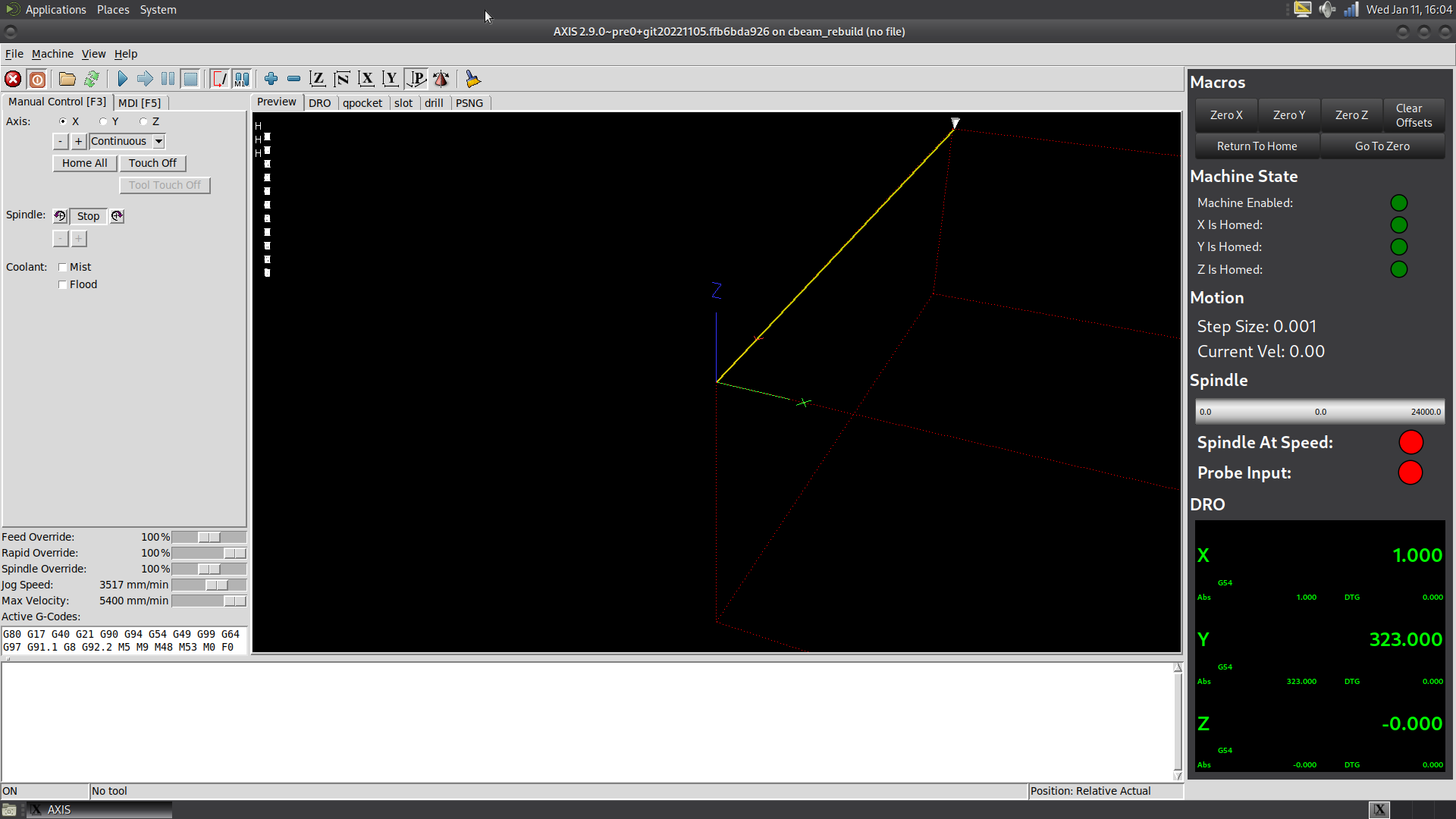
Task: Click the Home All button
Action: pyautogui.click(x=84, y=163)
